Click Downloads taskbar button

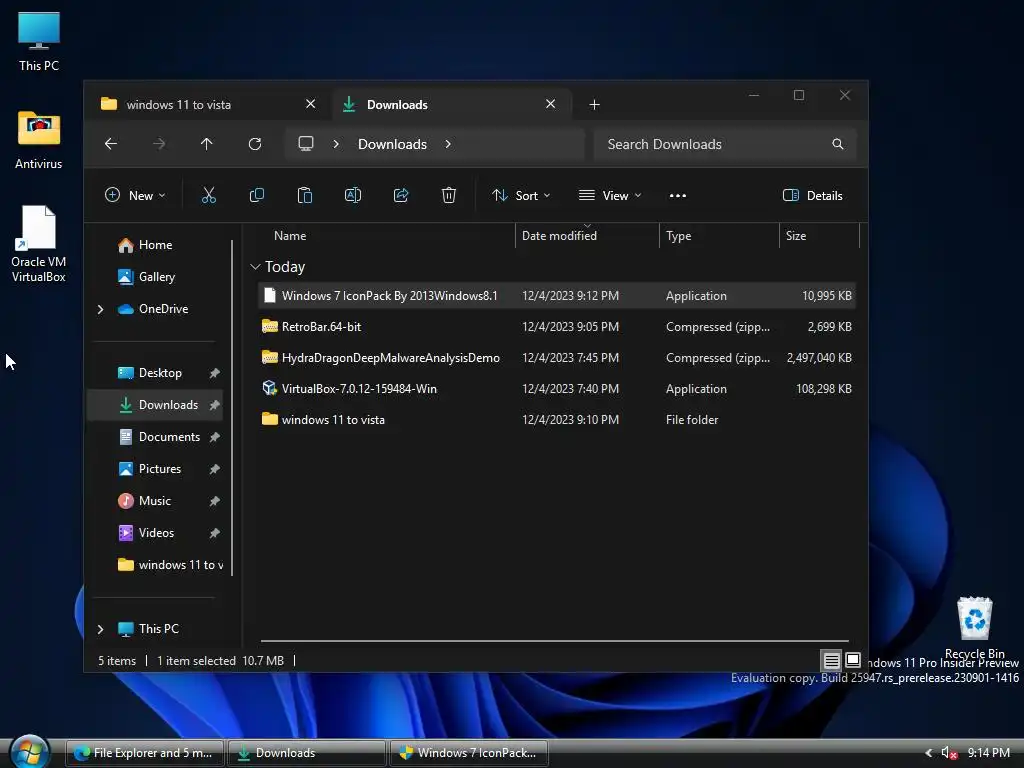point(306,753)
